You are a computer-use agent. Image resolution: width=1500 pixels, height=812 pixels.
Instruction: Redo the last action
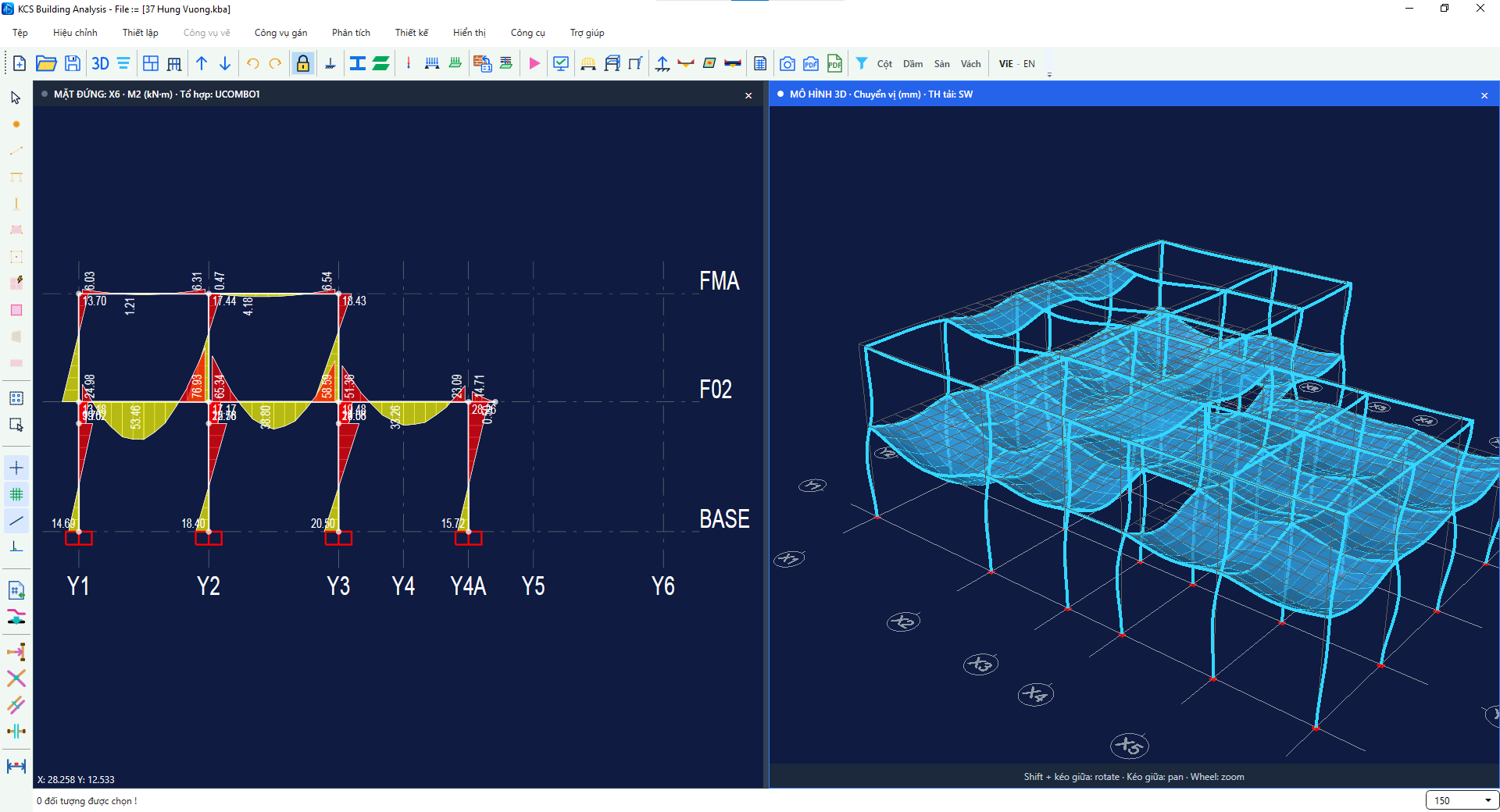click(x=275, y=64)
